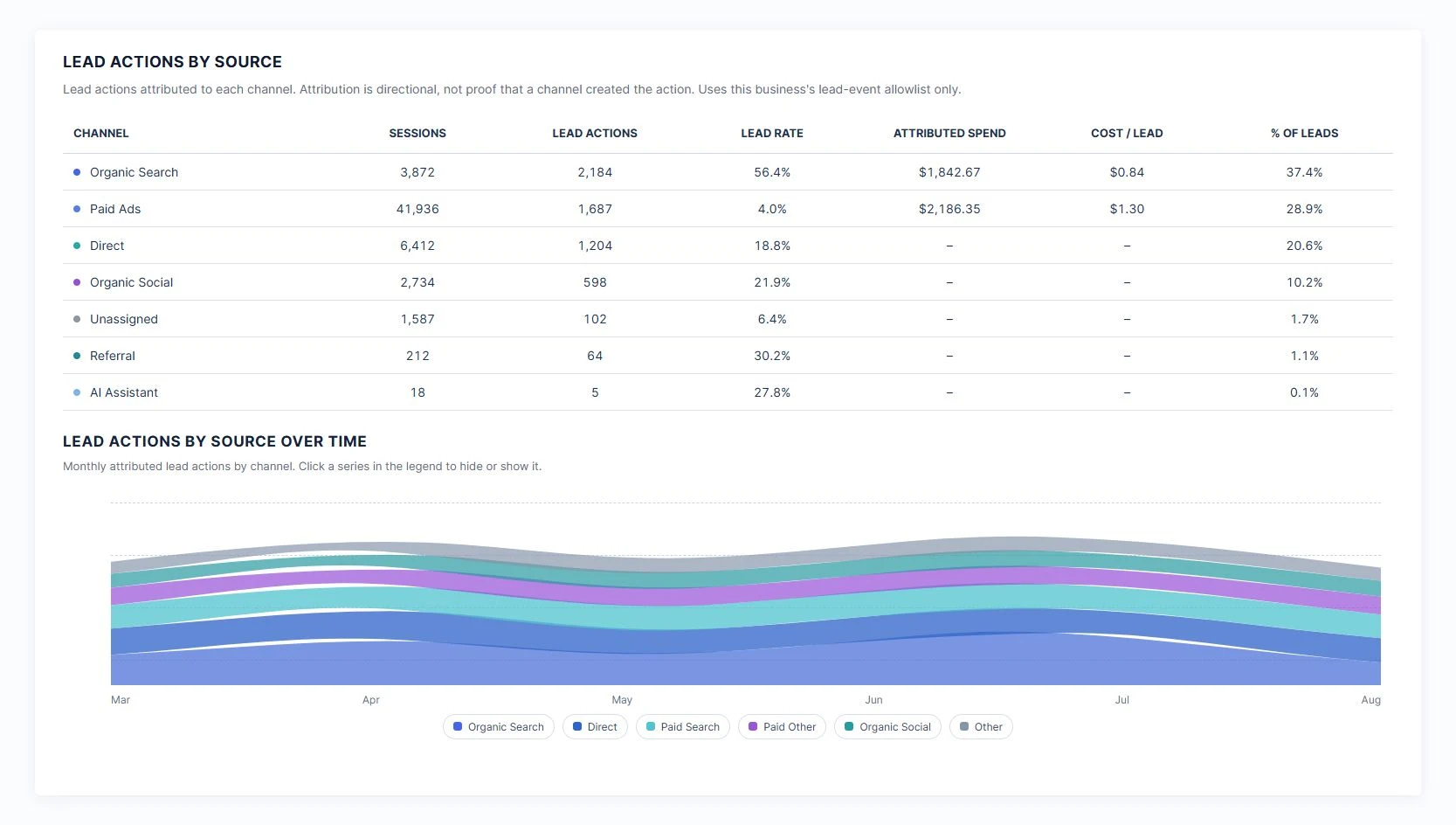The width and height of the screenshot is (1456, 825).
Task: Click percent of leads 28.9%
Action: tap(1304, 209)
